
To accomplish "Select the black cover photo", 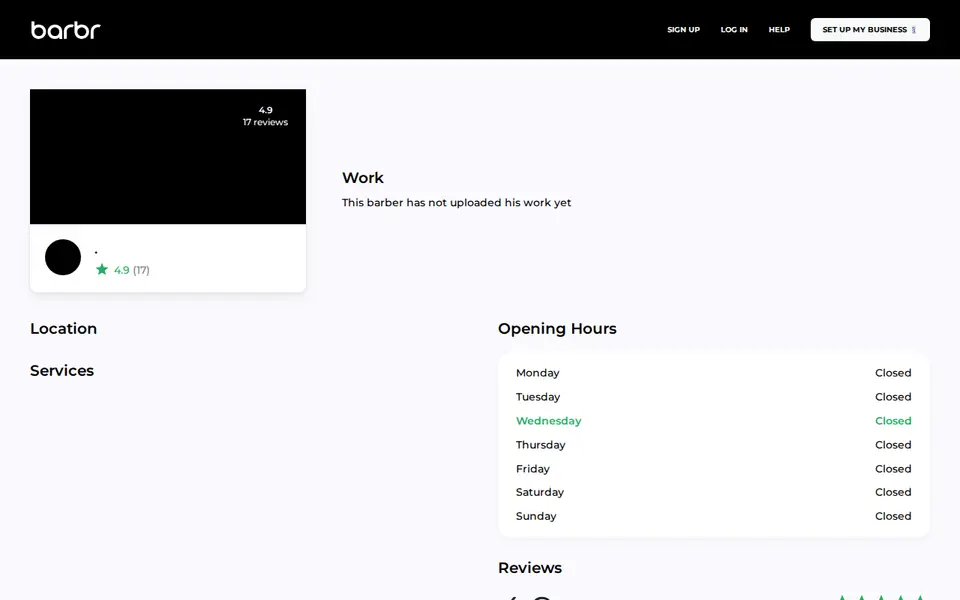I will (x=168, y=157).
